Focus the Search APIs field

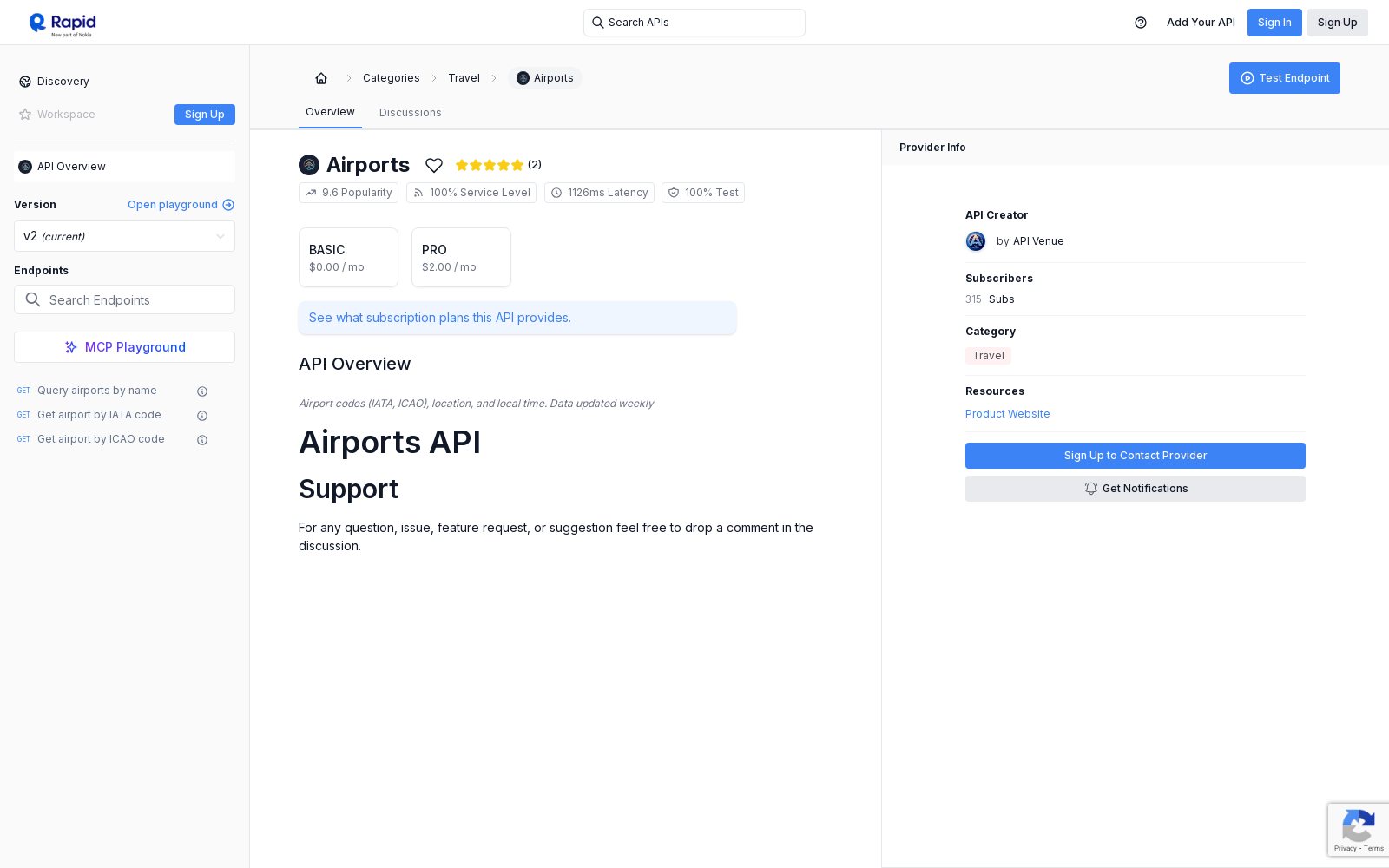694,23
